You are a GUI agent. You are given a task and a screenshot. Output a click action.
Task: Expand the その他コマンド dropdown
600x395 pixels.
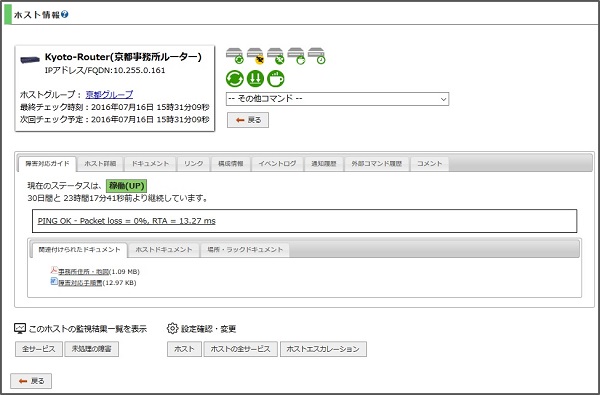tap(337, 99)
